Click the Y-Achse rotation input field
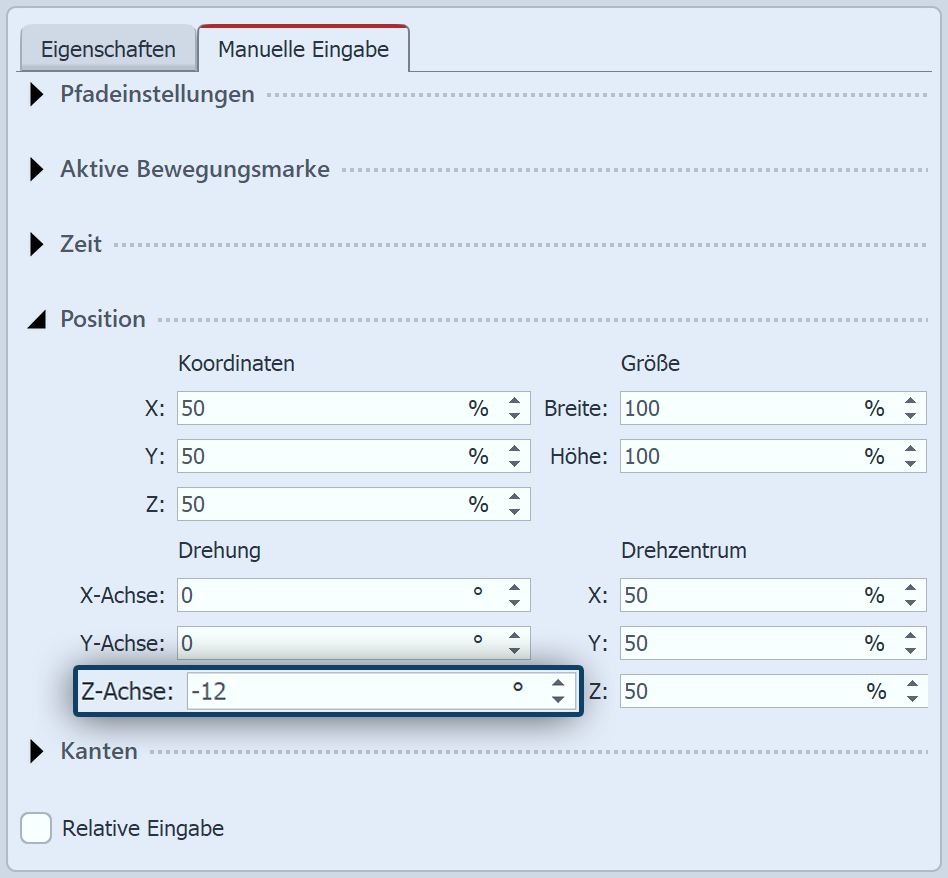Screen dimensions: 948x878 pyautogui.click(x=320, y=643)
